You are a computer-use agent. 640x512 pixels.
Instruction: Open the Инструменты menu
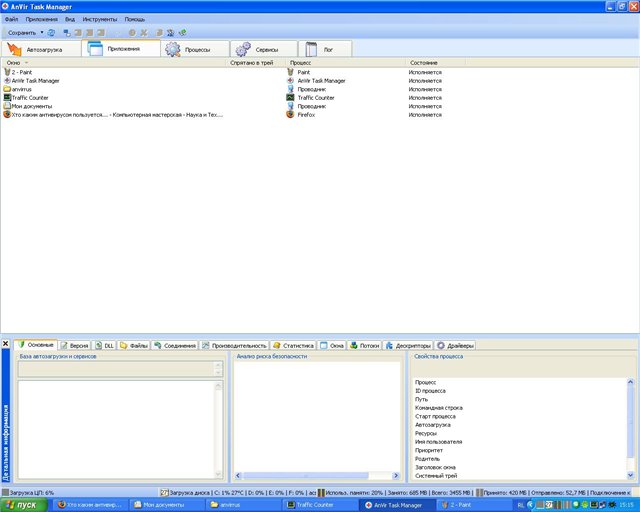point(100,19)
